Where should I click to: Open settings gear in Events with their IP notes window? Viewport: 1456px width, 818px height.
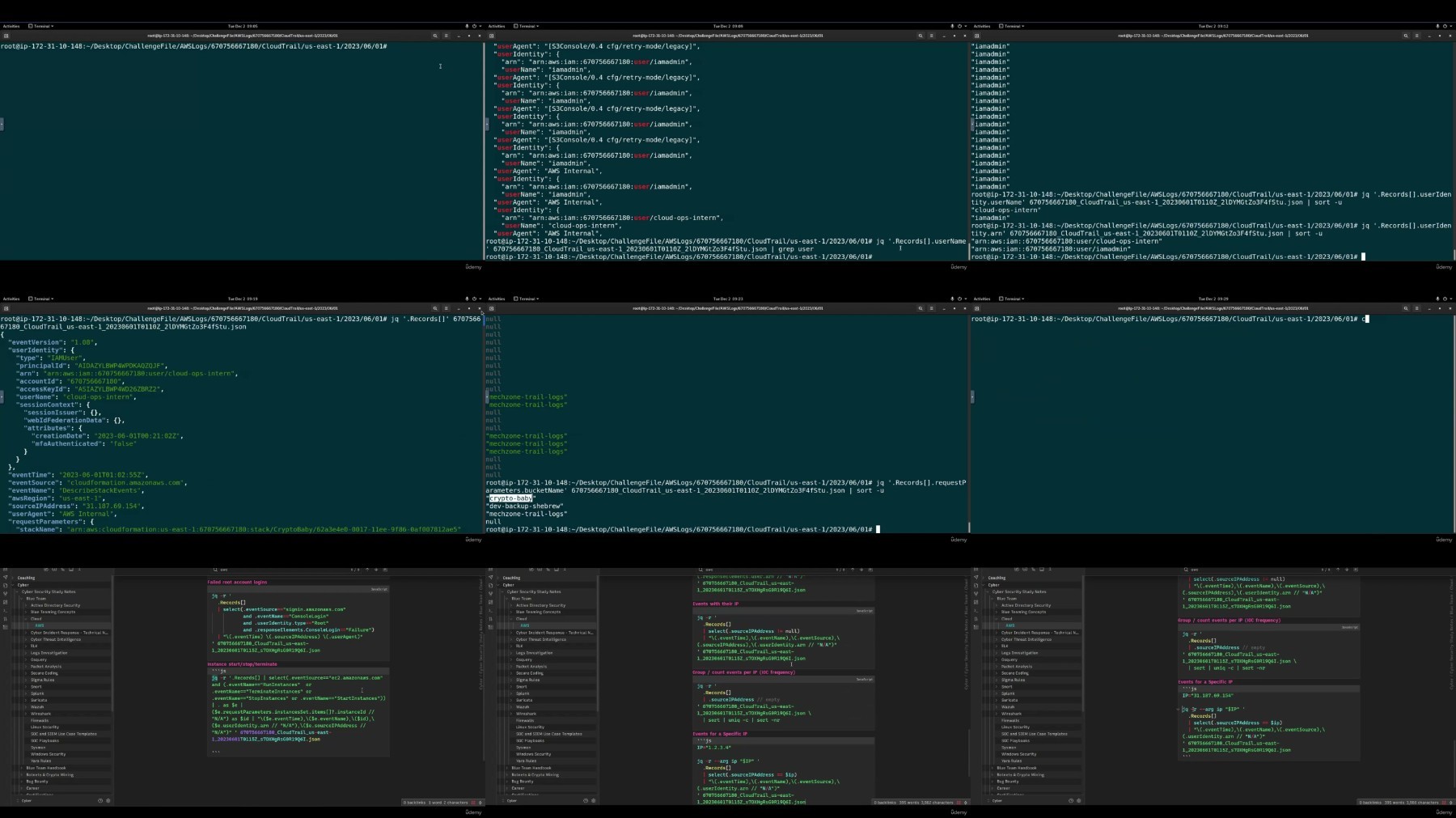(594, 801)
